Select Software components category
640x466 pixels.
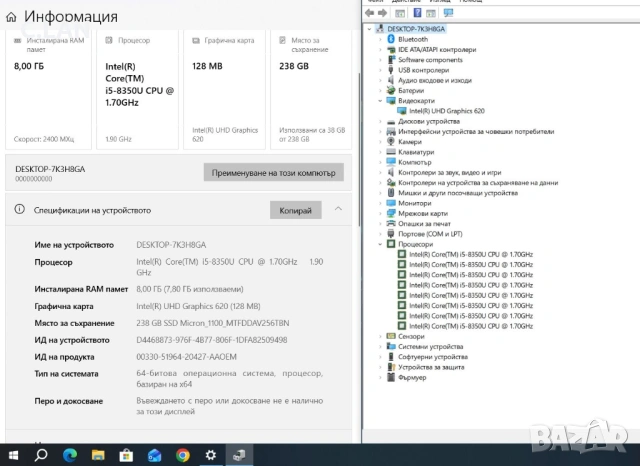(430, 60)
